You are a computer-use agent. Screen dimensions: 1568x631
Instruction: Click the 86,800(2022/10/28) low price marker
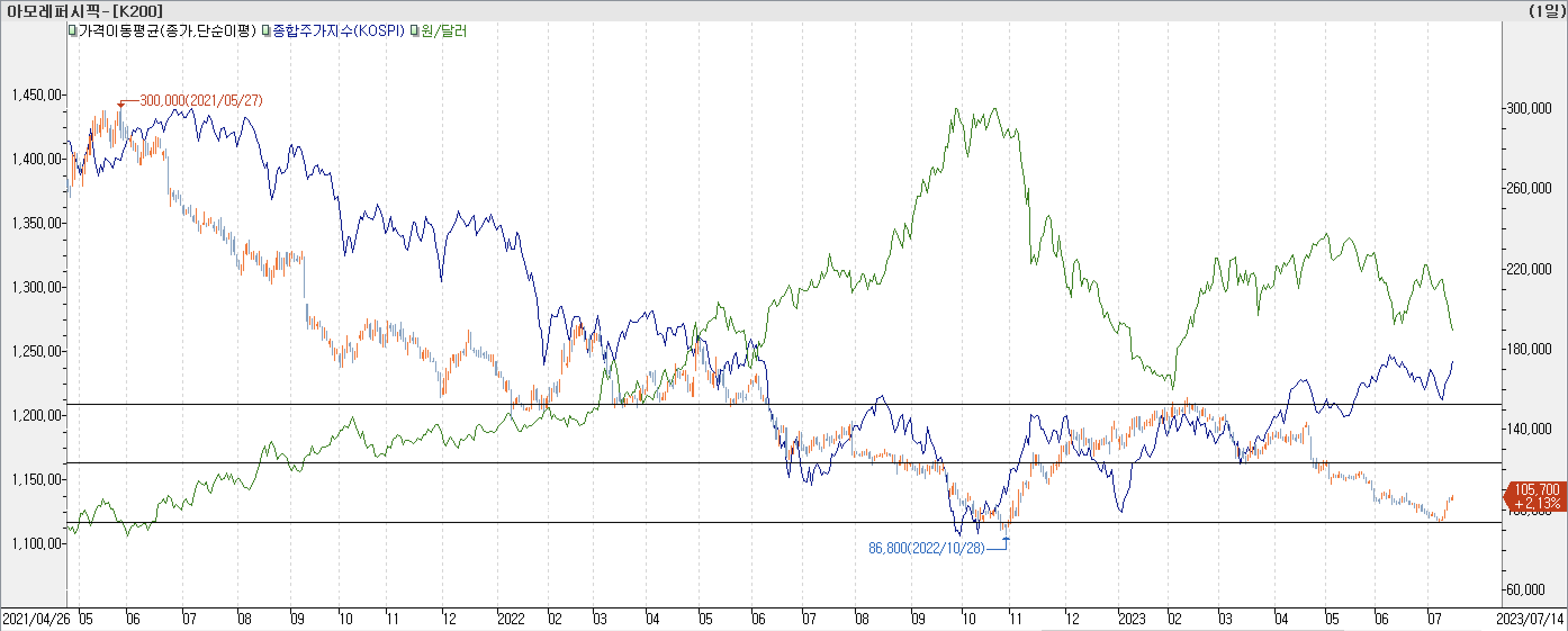(x=926, y=548)
